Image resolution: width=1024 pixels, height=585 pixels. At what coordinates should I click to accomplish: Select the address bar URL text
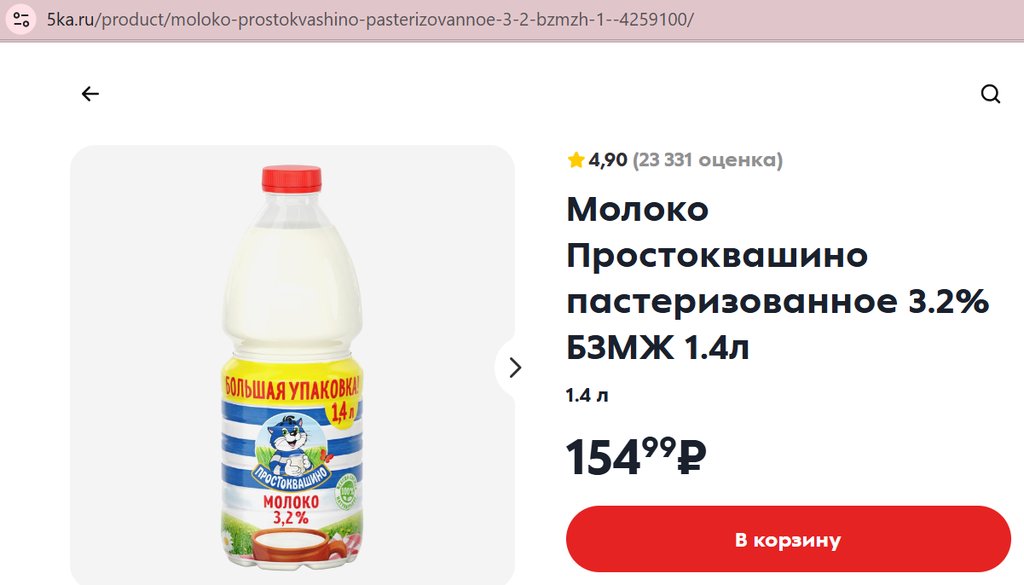370,20
